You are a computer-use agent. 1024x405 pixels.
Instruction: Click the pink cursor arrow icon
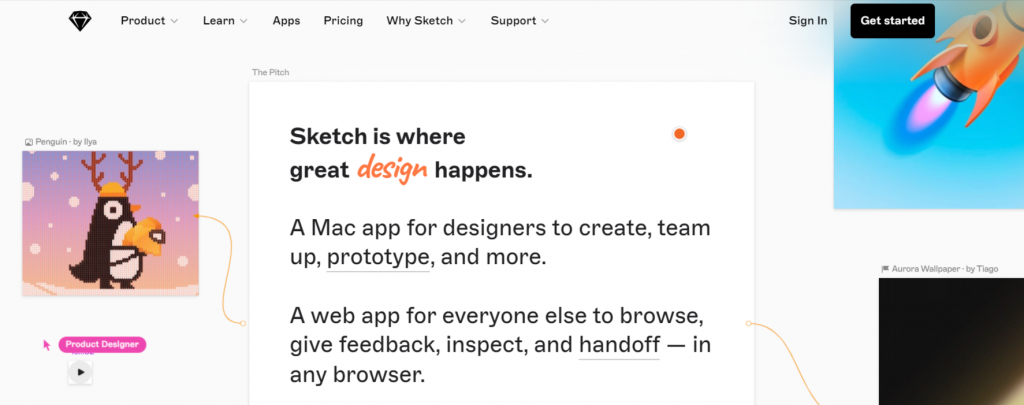tap(47, 345)
